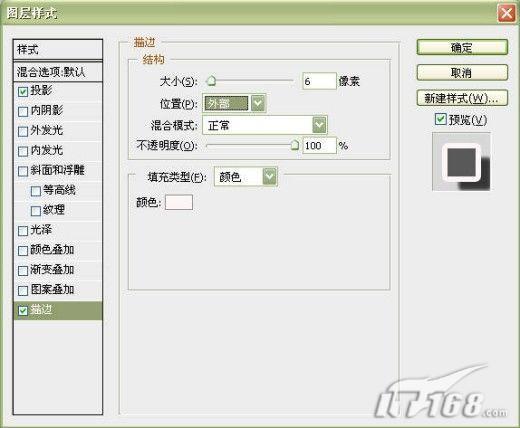Click the 大小 size slider handle
The width and height of the screenshot is (520, 428).
[x=211, y=81]
